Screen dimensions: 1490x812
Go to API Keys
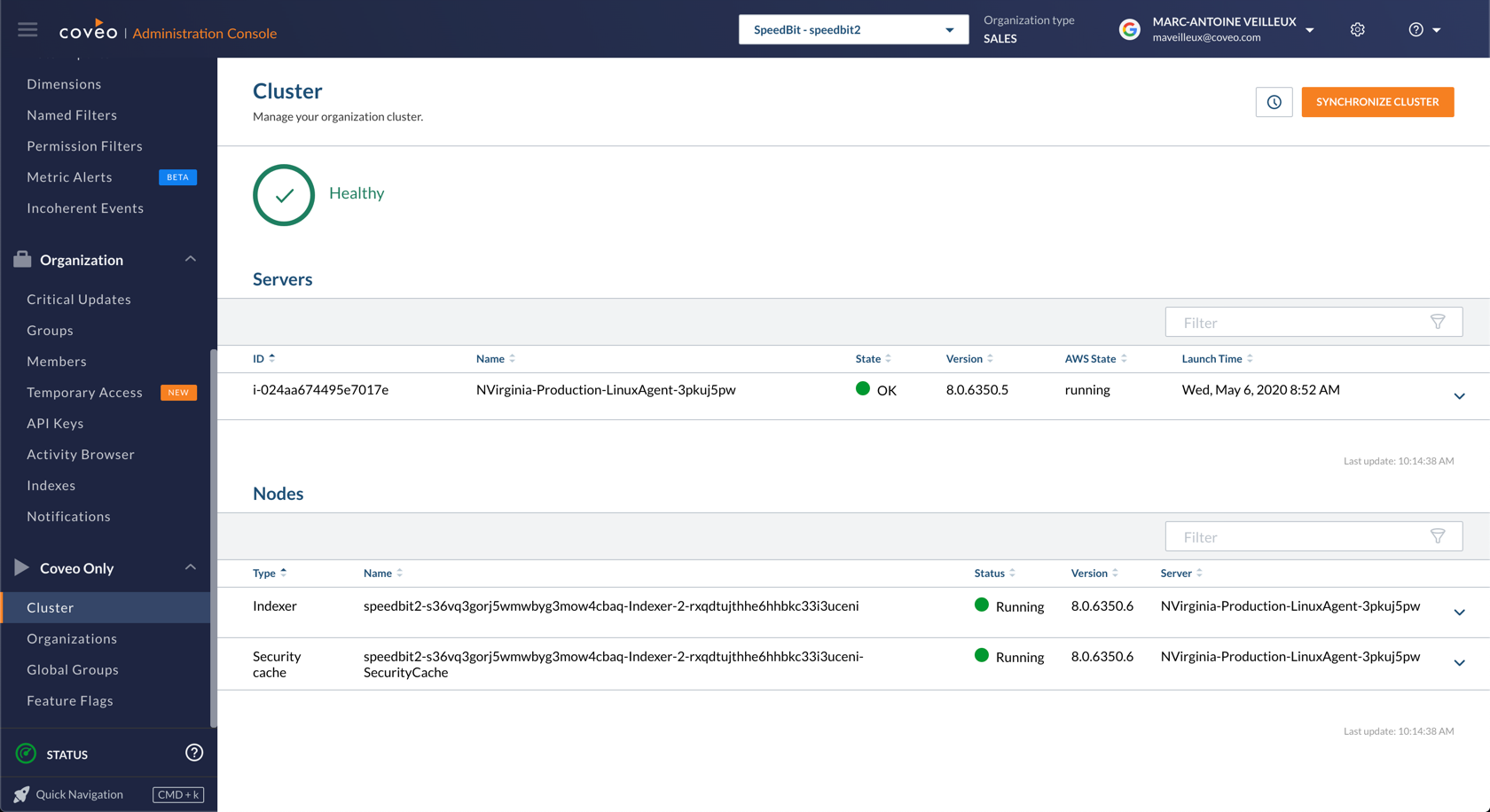coord(55,423)
